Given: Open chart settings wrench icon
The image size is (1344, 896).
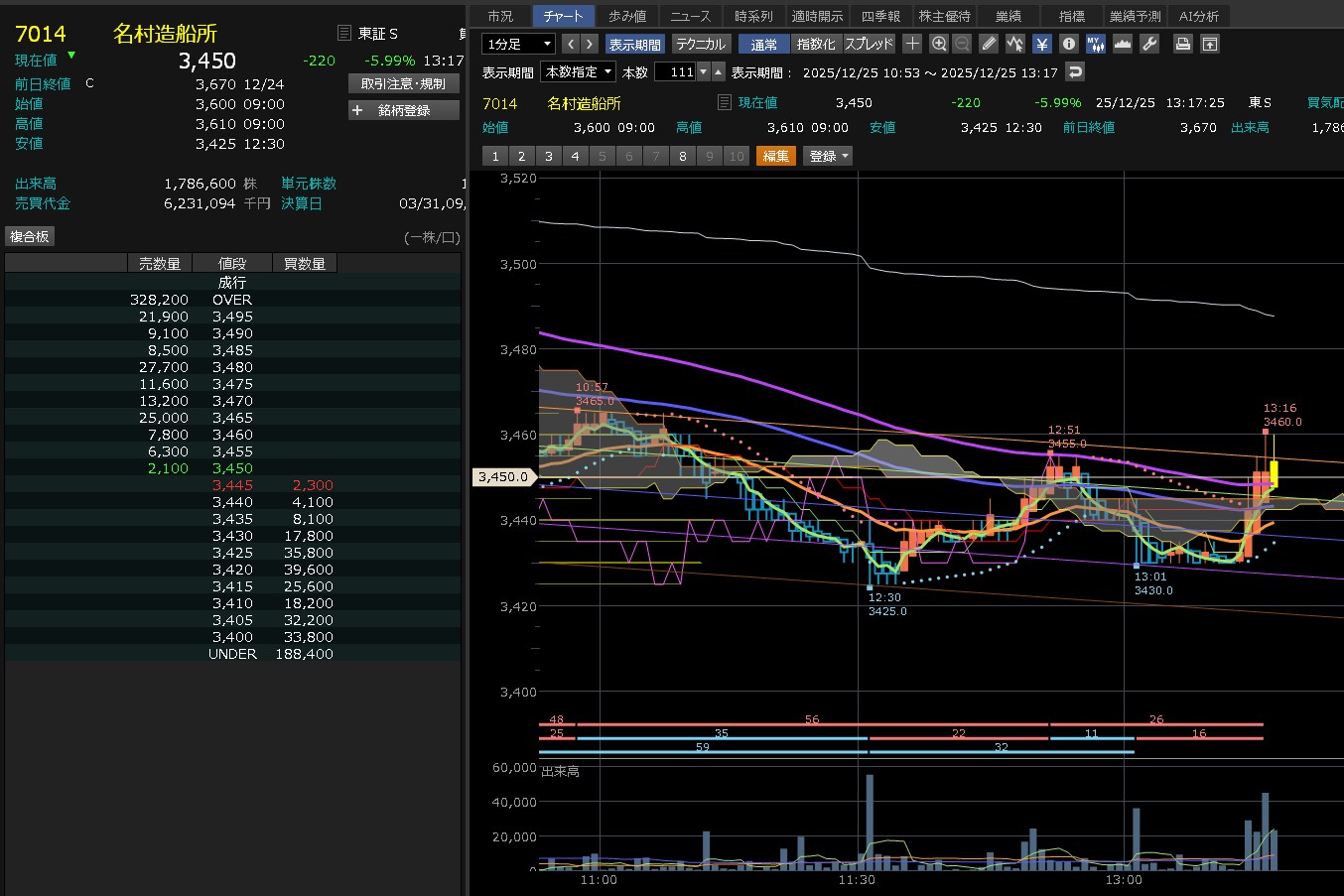Looking at the screenshot, I should 1149,44.
